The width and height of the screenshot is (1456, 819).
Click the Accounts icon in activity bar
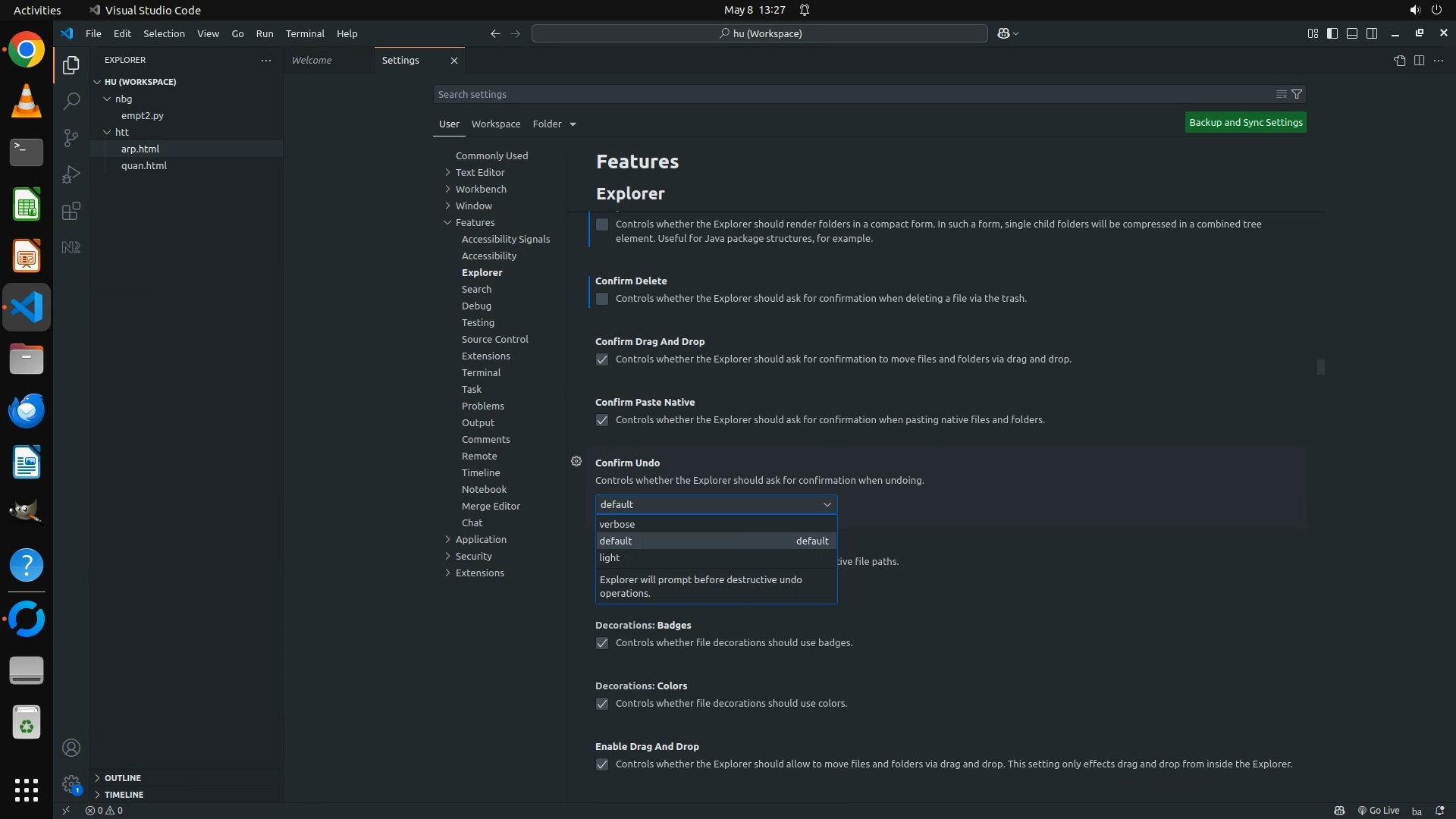click(71, 748)
